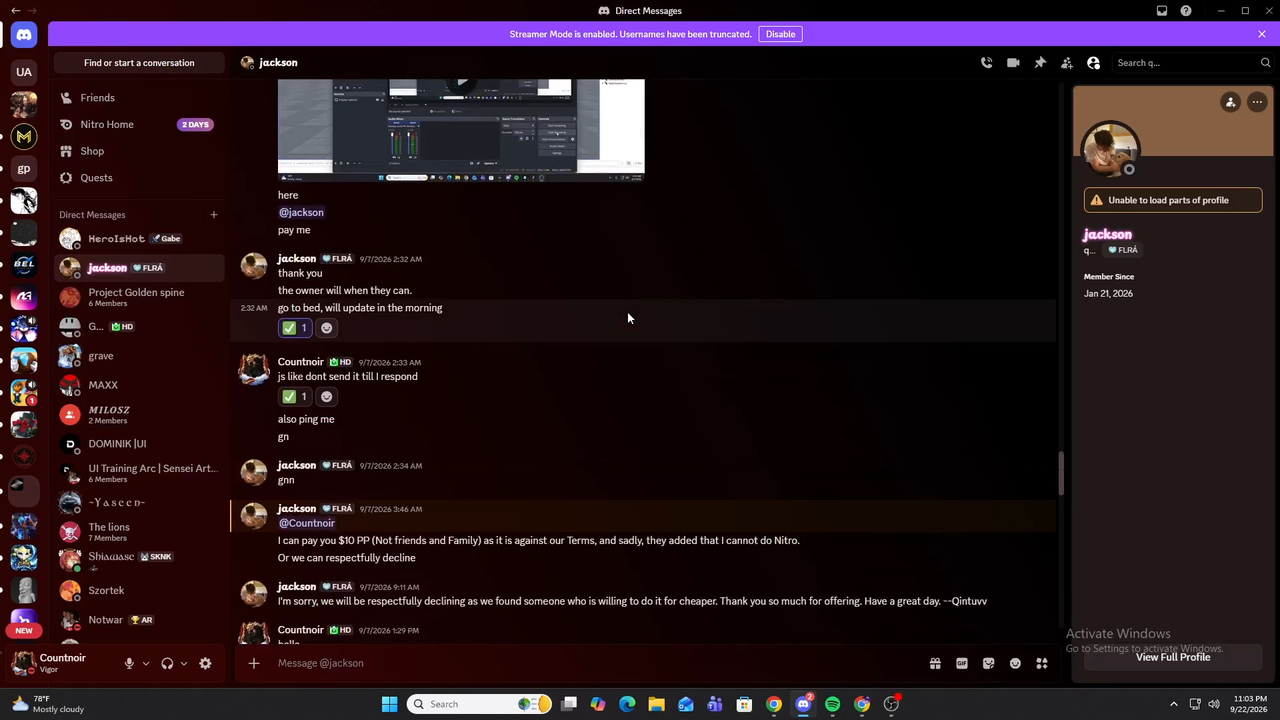Viewport: 1280px width, 720px height.
Task: Open the Project Golden spine group DM
Action: pos(138,297)
